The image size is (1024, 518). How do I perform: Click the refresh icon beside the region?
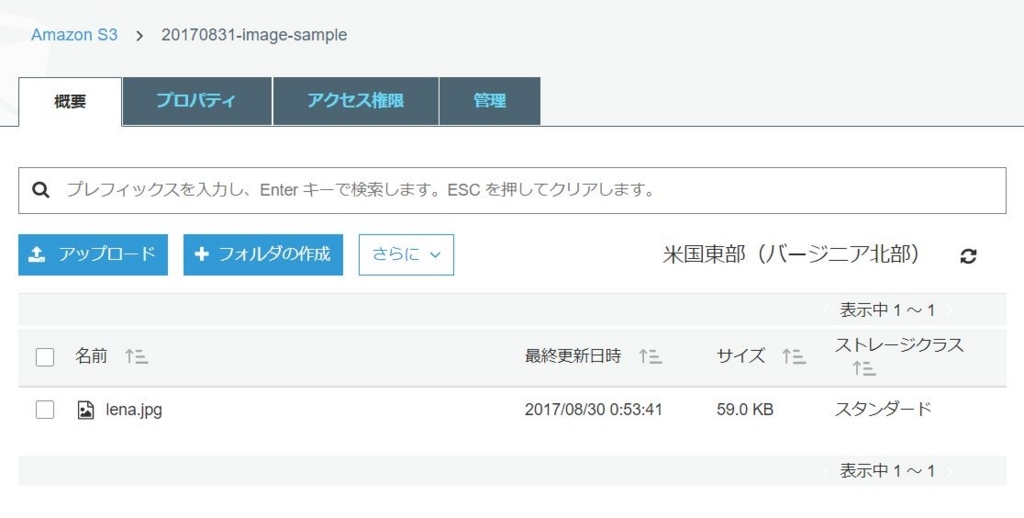click(x=968, y=256)
